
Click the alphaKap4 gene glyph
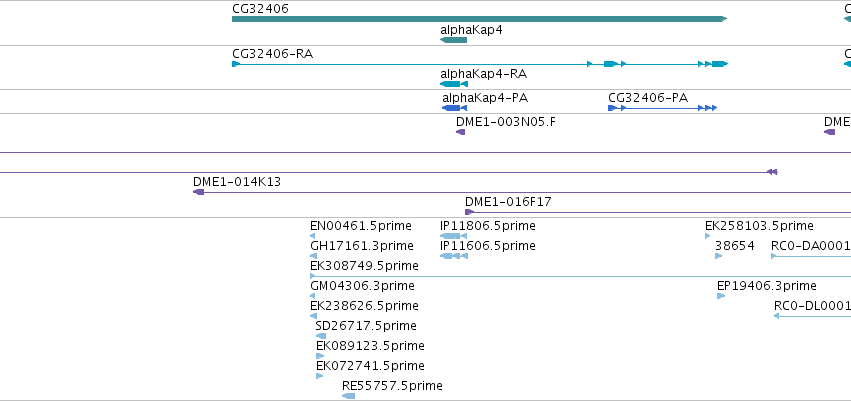[453, 40]
